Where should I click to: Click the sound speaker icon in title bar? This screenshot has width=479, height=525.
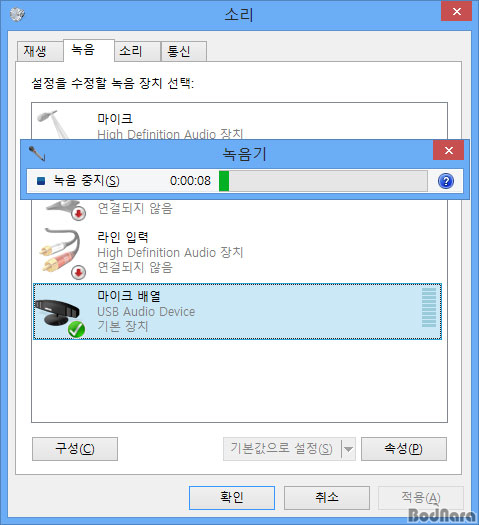tap(17, 14)
